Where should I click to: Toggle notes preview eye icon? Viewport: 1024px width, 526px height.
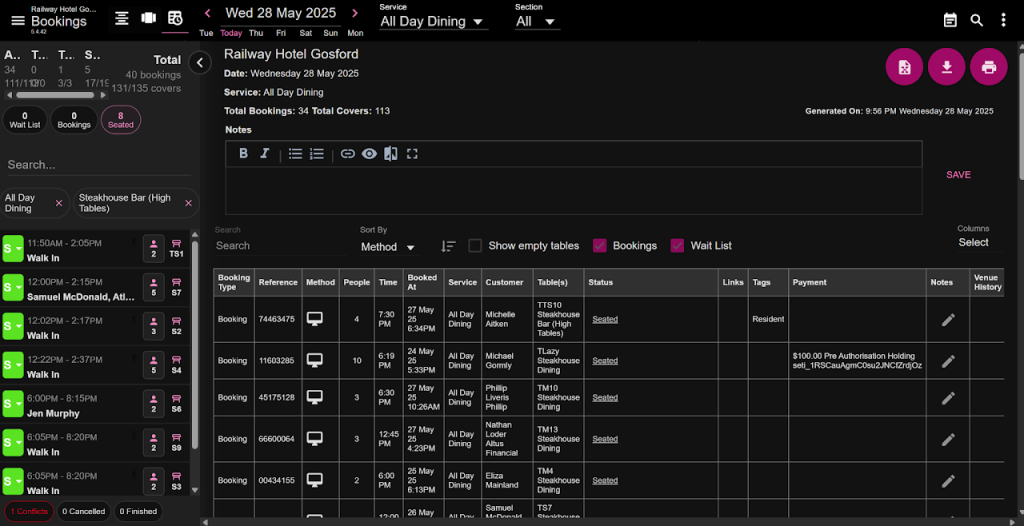click(370, 154)
